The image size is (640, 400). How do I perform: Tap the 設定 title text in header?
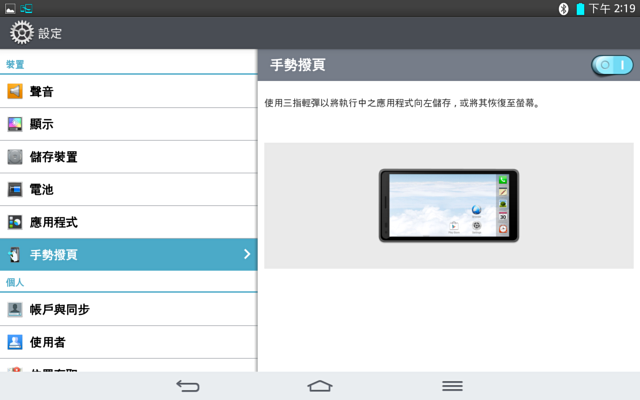pos(50,33)
